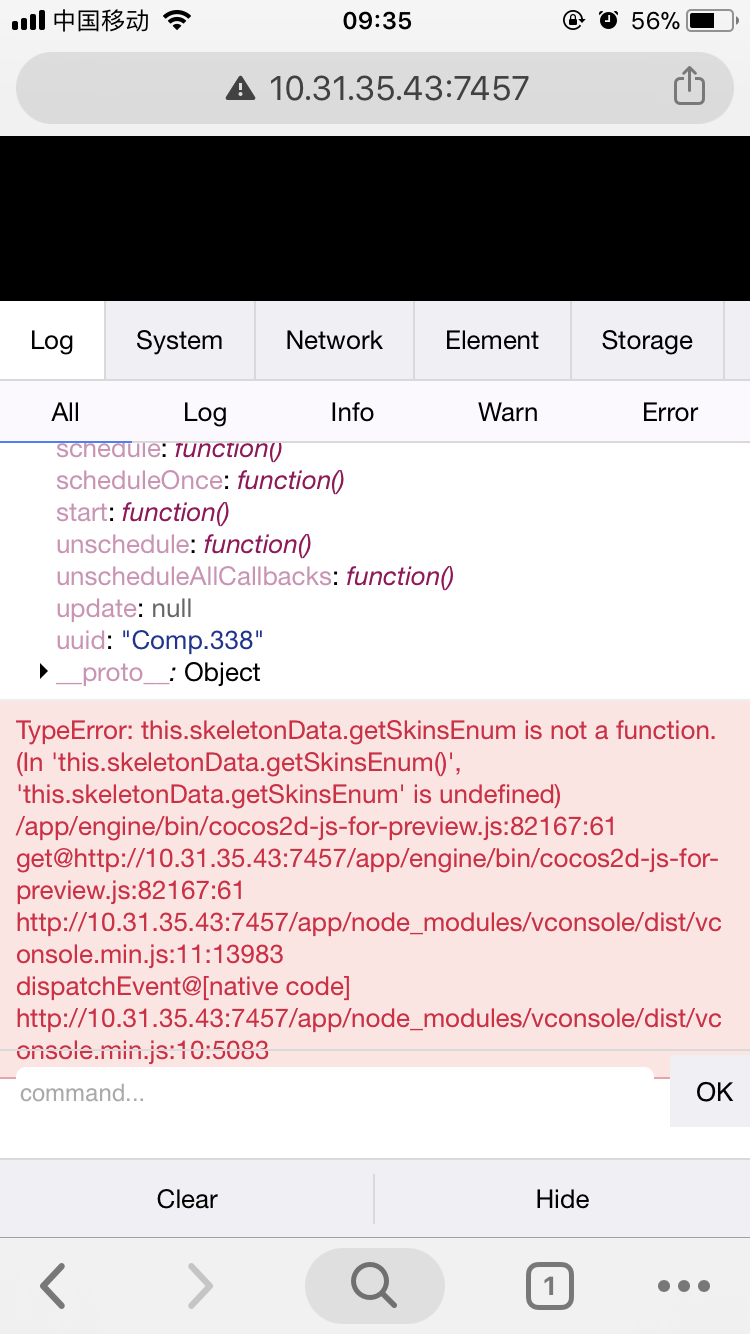Click the Clear button
Screen dimensions: 750x1334
click(x=187, y=1199)
